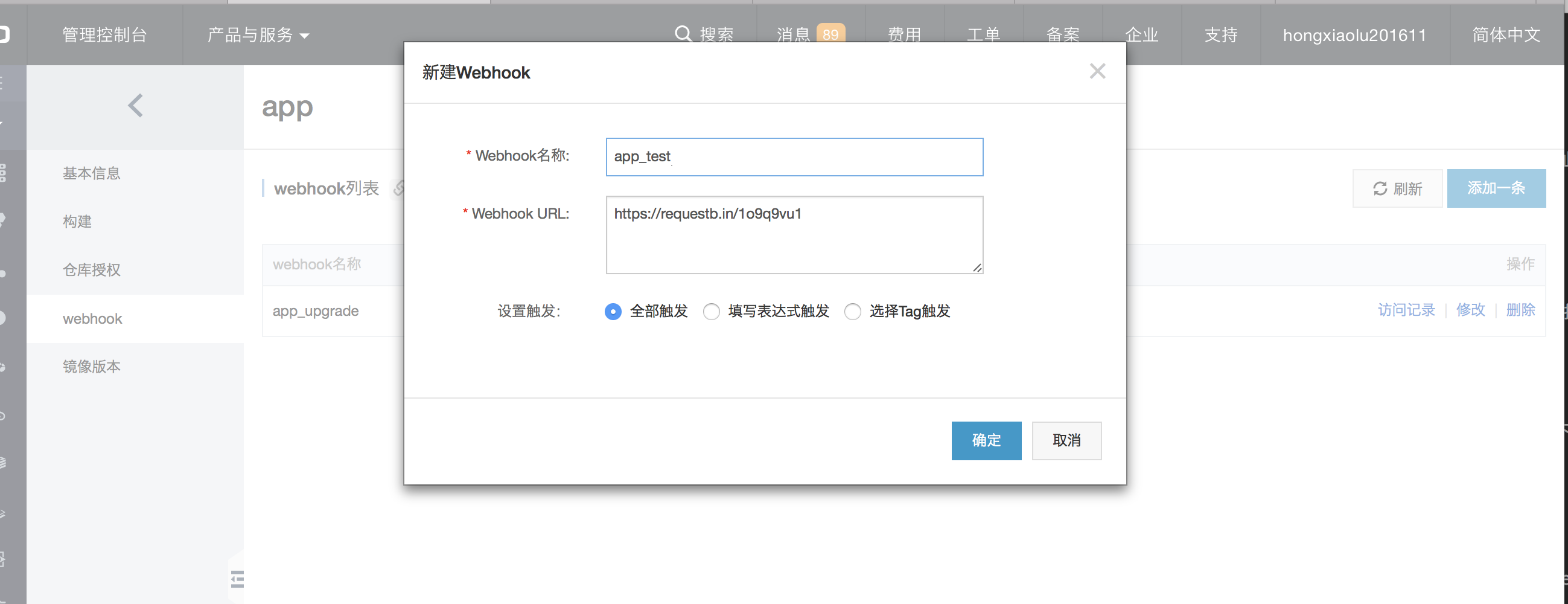Click the link icon beside webhook列表
The height and width of the screenshot is (604, 1568).
point(399,188)
